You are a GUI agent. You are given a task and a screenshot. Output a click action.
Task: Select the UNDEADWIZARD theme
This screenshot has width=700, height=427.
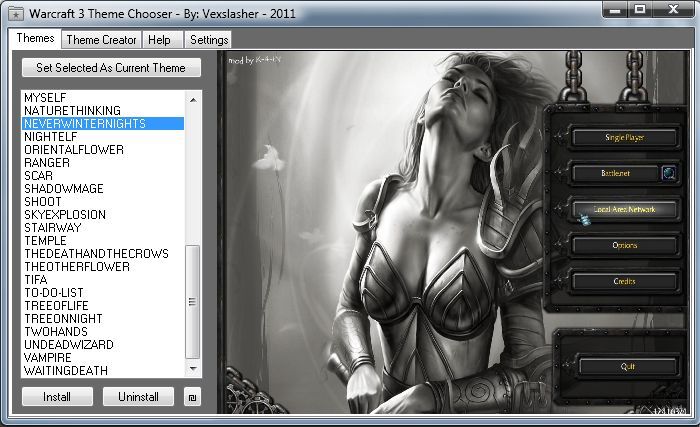[103, 344]
